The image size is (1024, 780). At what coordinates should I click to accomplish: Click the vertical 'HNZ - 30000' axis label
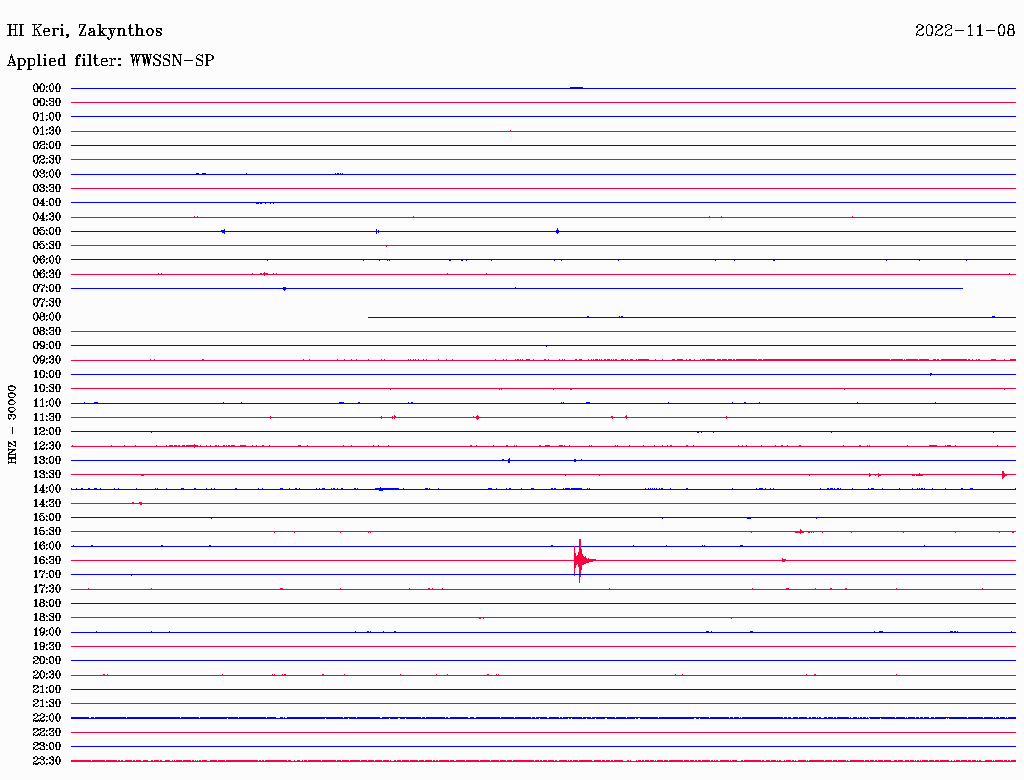(12, 424)
